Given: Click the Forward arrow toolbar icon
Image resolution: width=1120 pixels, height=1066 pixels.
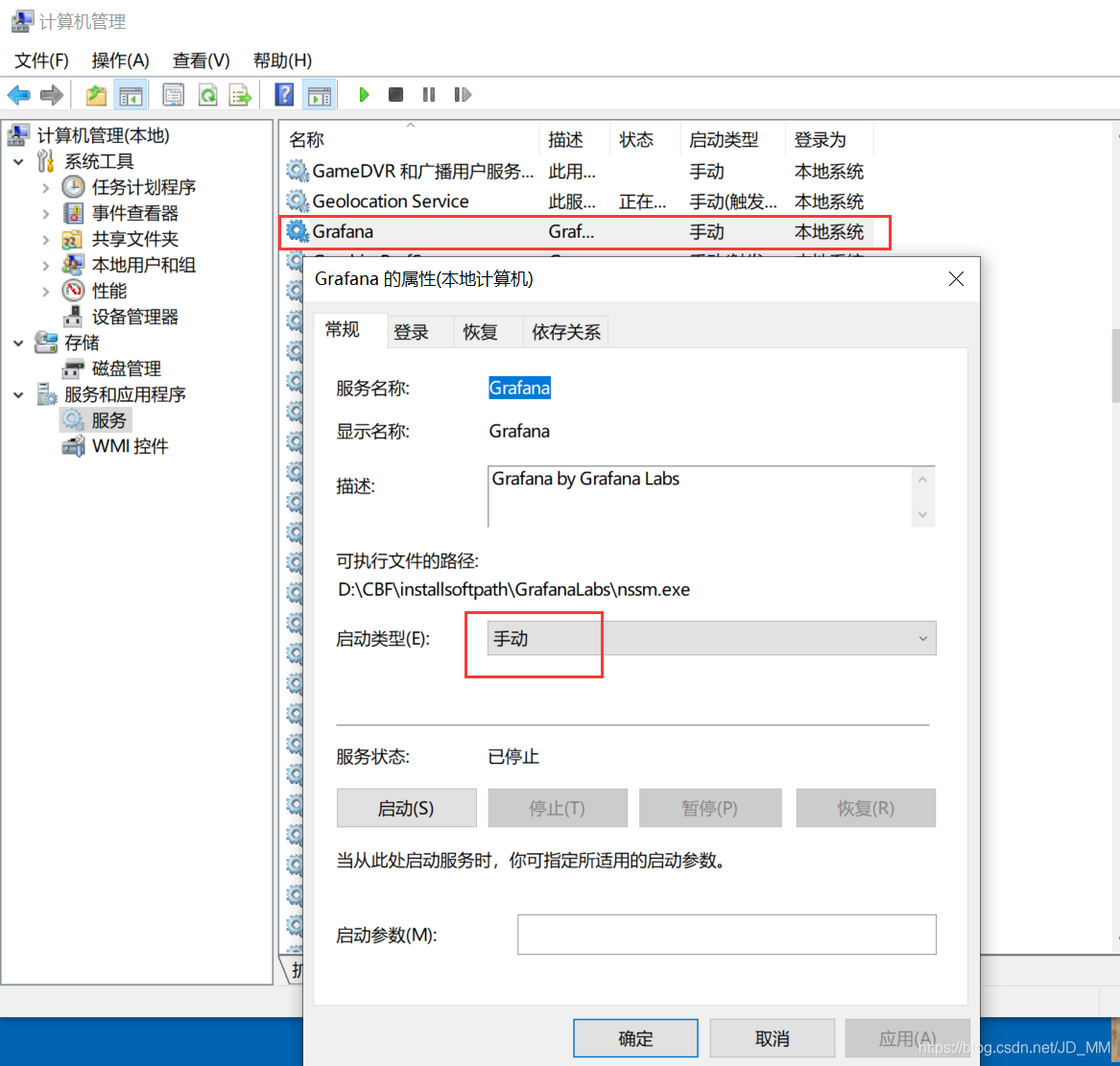Looking at the screenshot, I should pyautogui.click(x=52, y=95).
